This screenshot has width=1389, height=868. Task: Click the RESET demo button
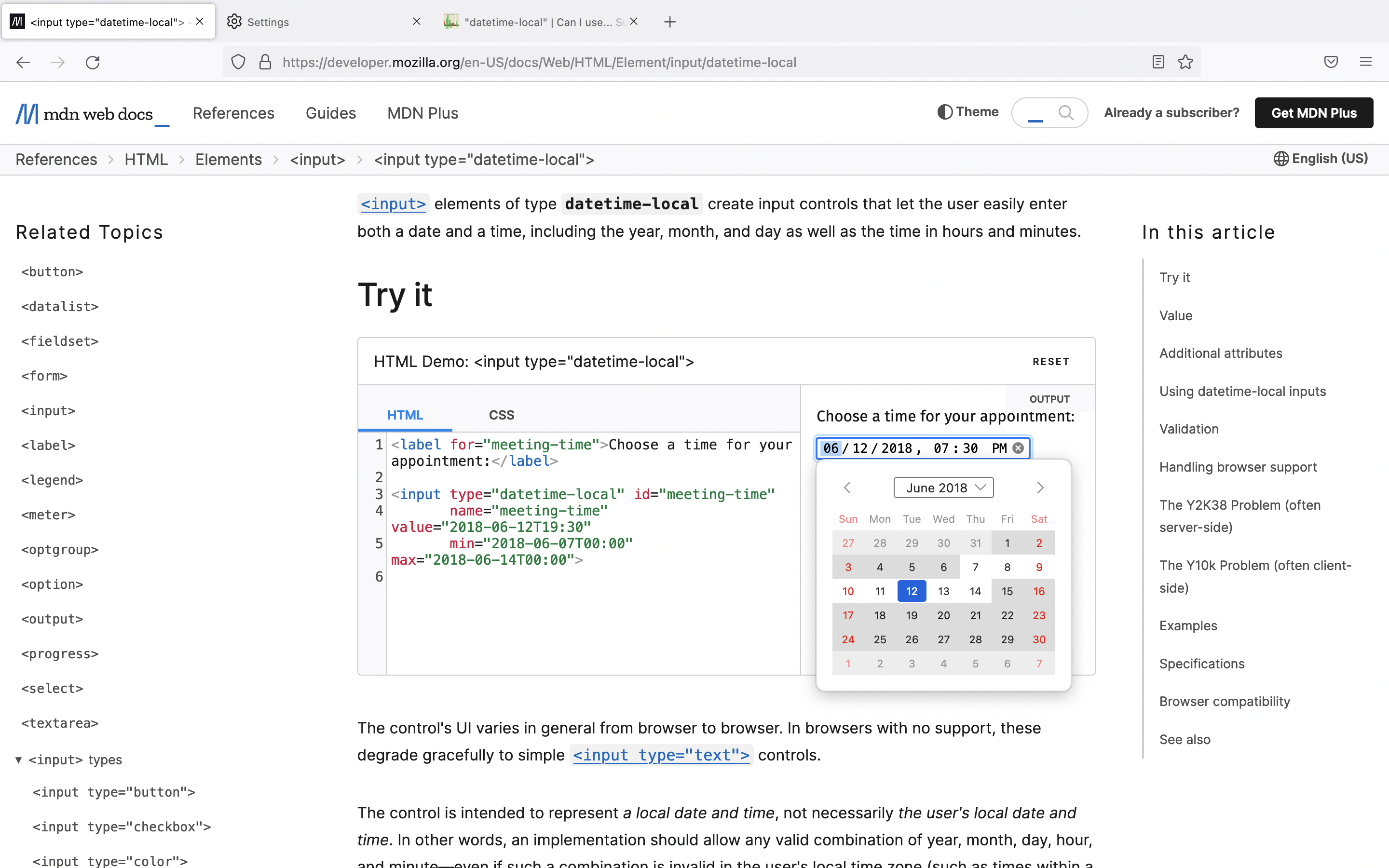1050,362
